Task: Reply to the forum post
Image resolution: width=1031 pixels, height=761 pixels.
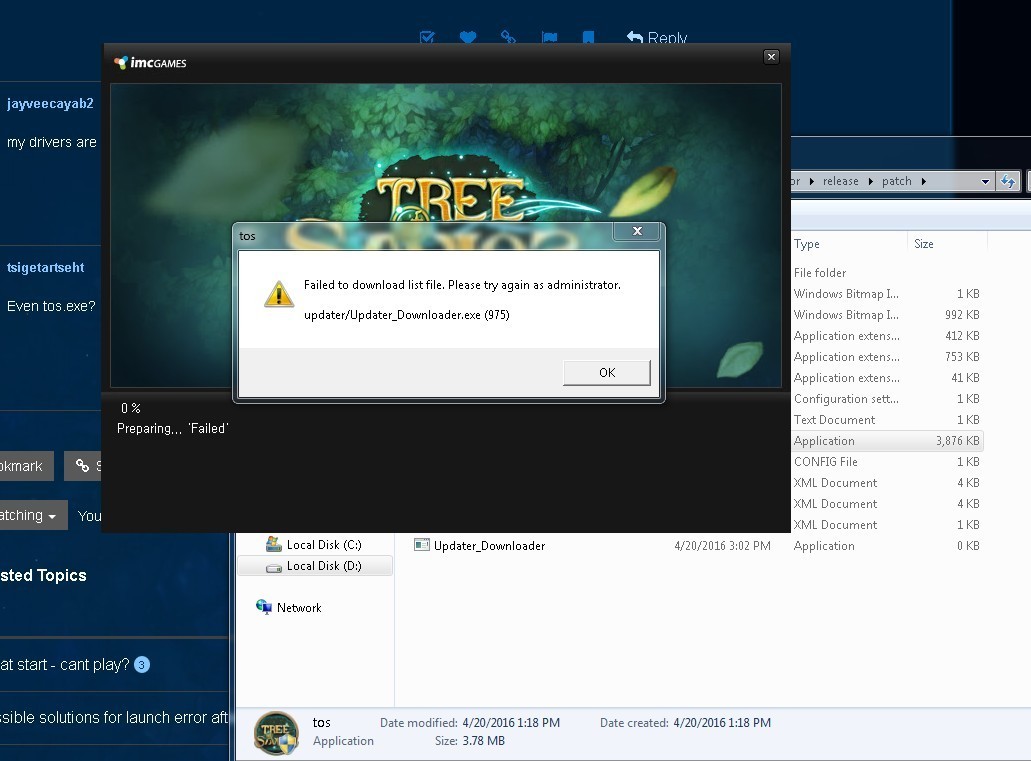Action: click(x=657, y=38)
